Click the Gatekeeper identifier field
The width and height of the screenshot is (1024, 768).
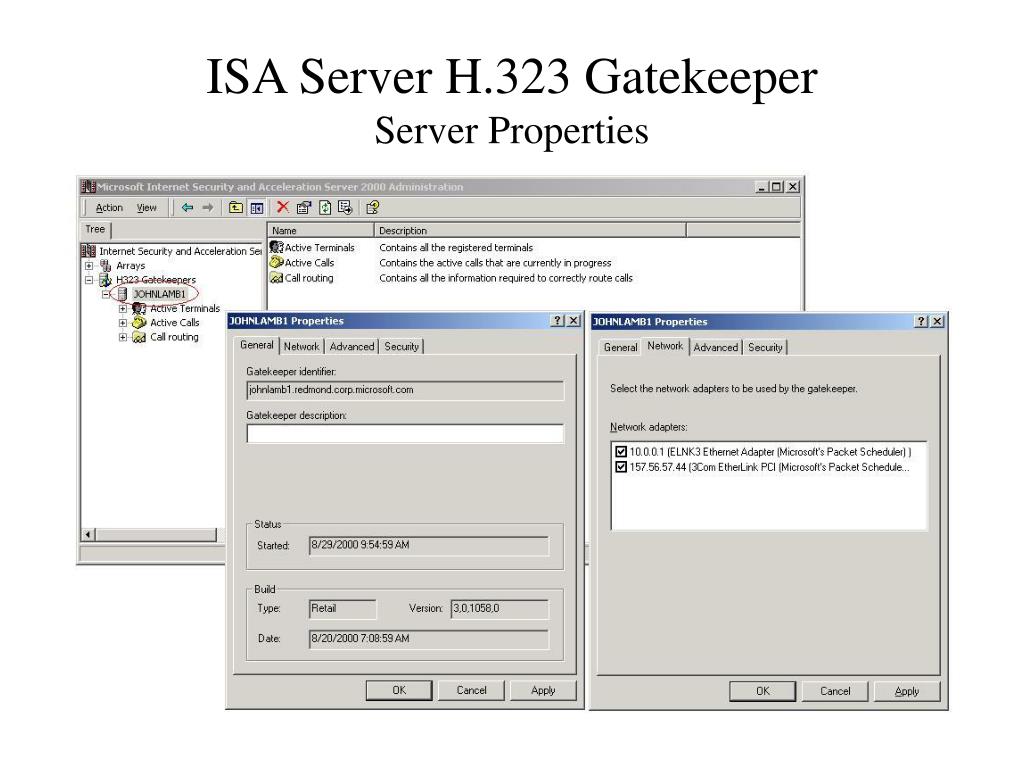[405, 390]
